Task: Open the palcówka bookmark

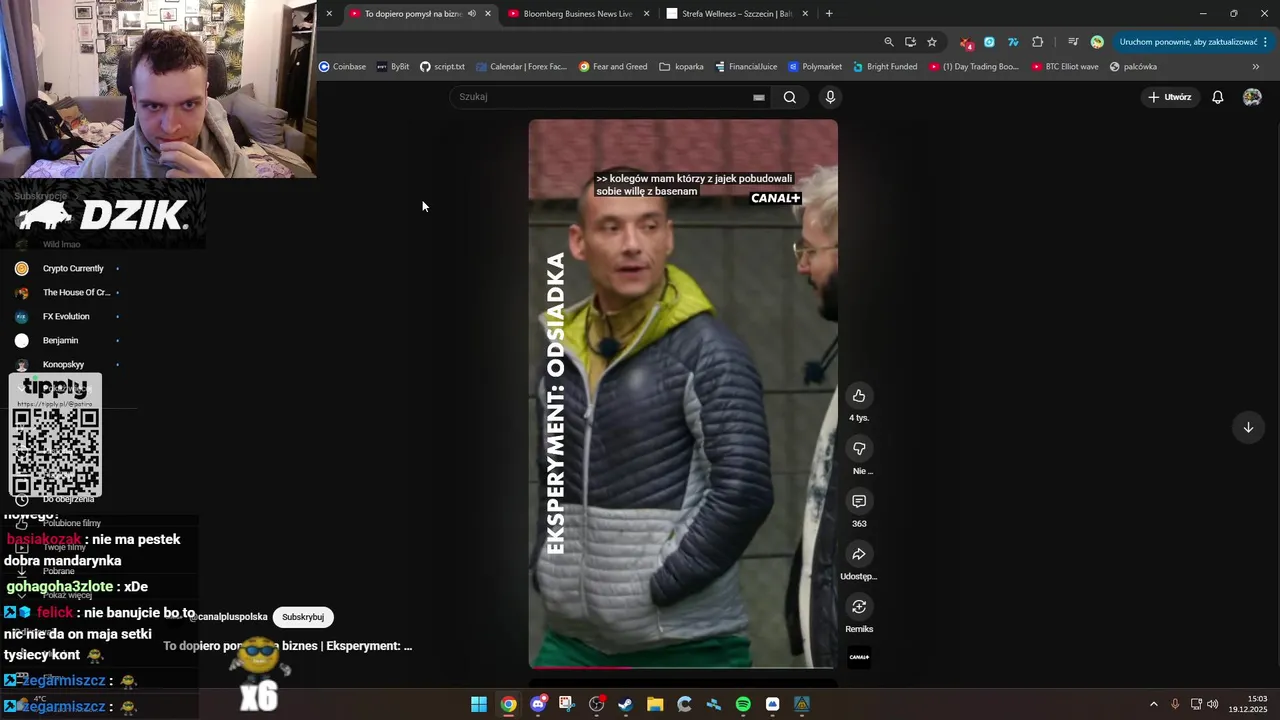Action: [x=1133, y=67]
